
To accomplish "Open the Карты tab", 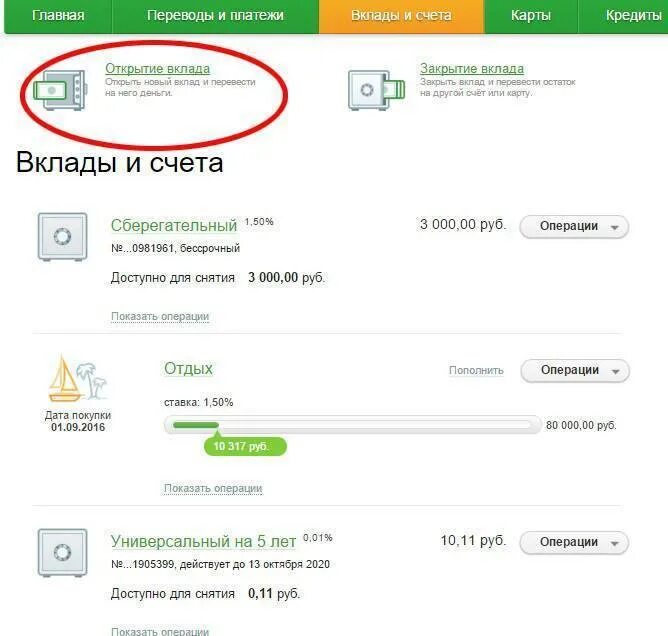I will tap(531, 16).
